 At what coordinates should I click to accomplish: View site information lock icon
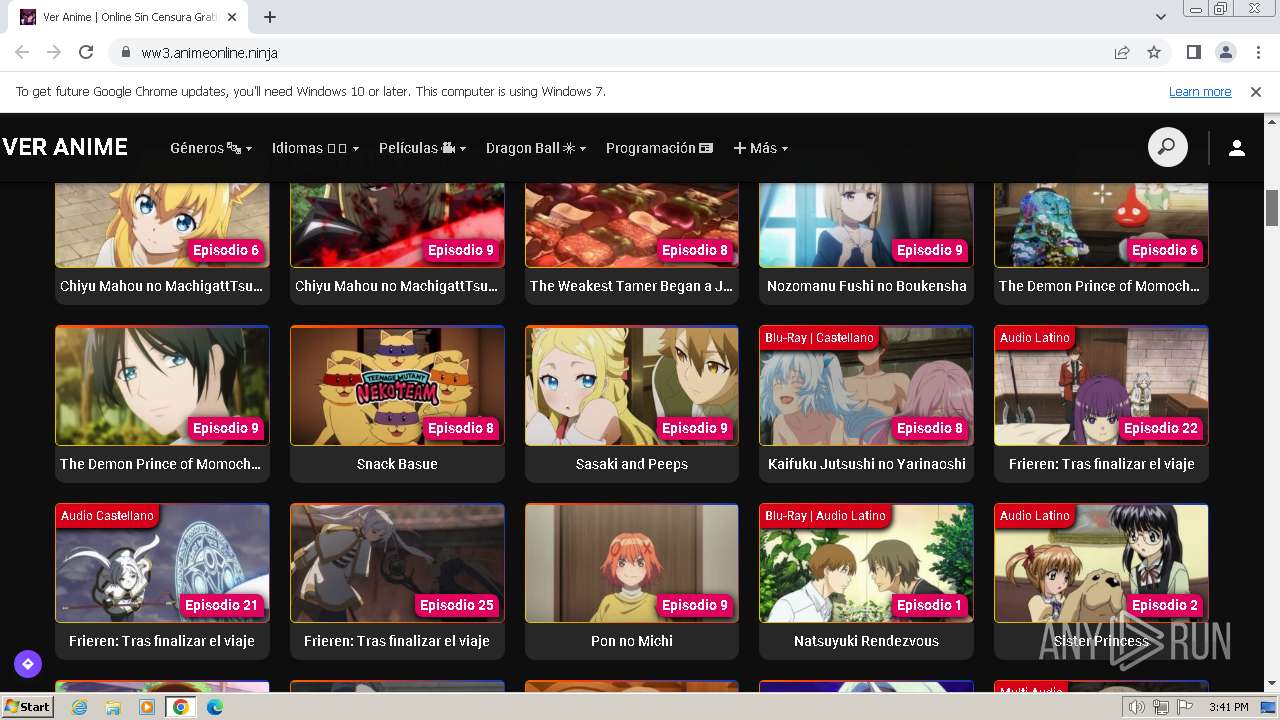[126, 52]
